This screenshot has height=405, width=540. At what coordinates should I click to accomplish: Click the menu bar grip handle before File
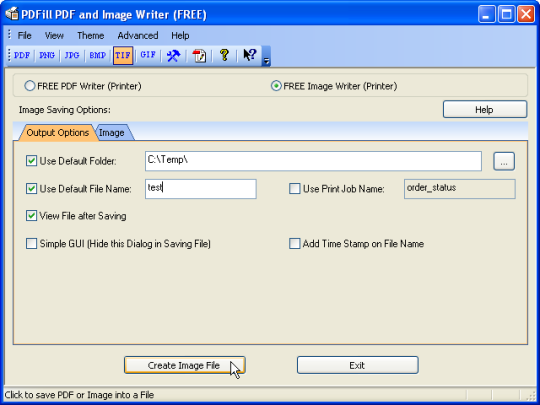(x=9, y=35)
